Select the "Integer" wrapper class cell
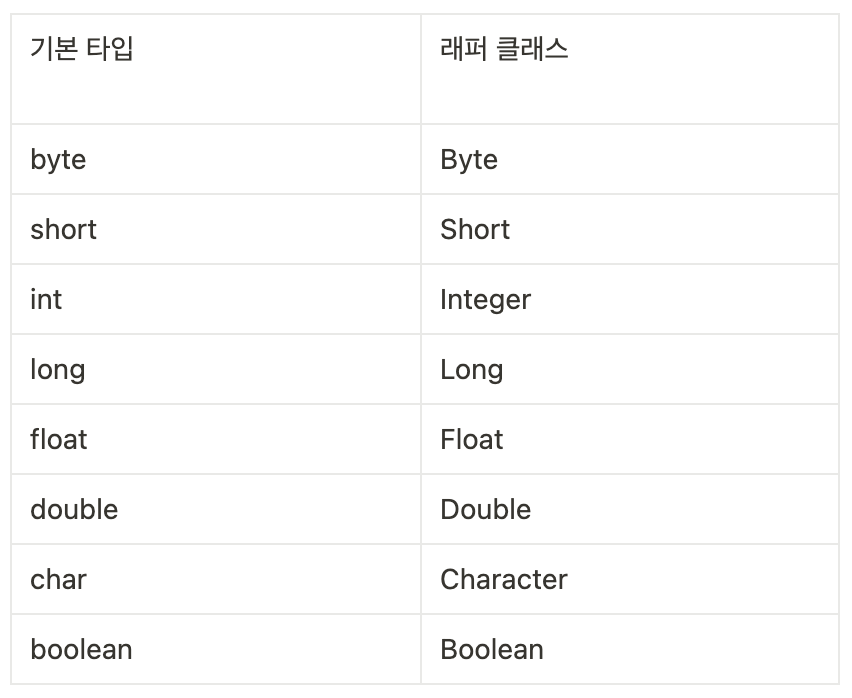 click(485, 299)
